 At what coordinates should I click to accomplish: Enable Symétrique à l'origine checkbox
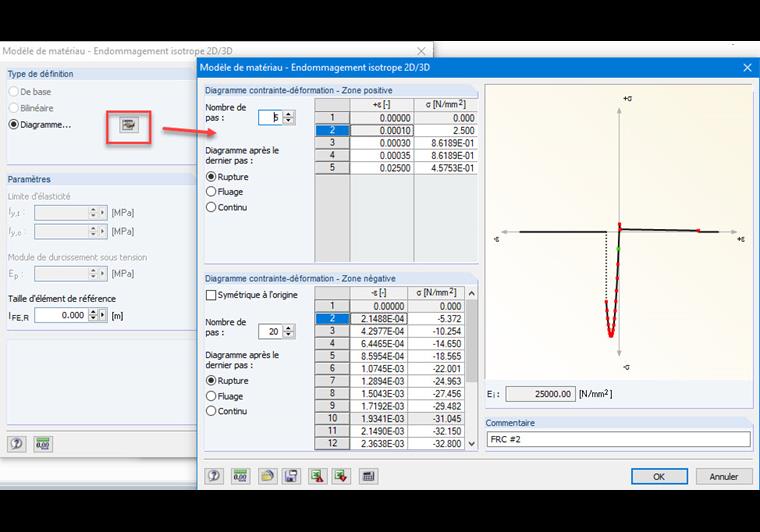click(211, 295)
